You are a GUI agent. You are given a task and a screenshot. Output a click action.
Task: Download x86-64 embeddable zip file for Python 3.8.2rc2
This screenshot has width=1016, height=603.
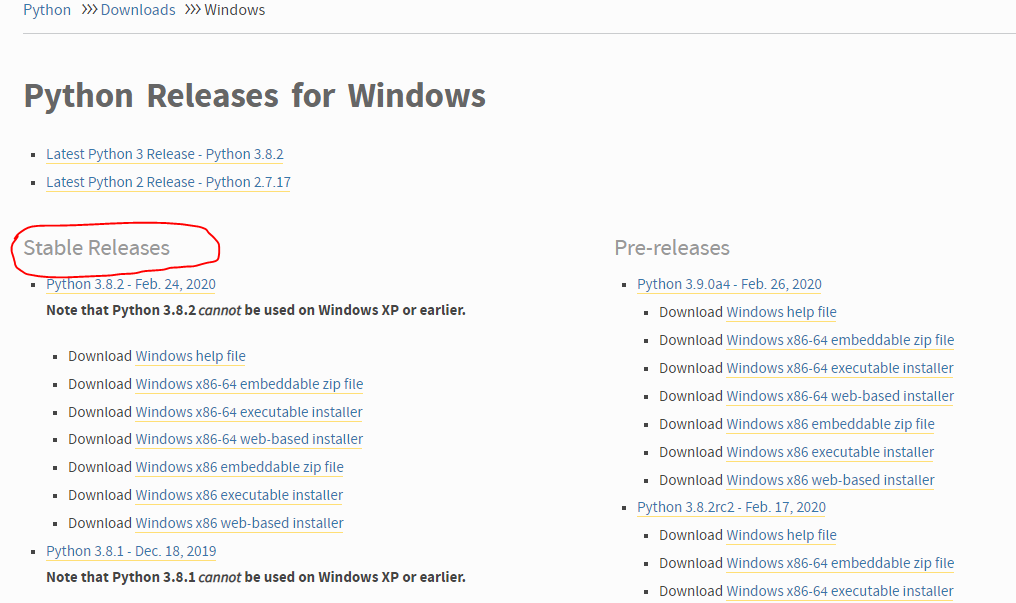[x=840, y=563]
